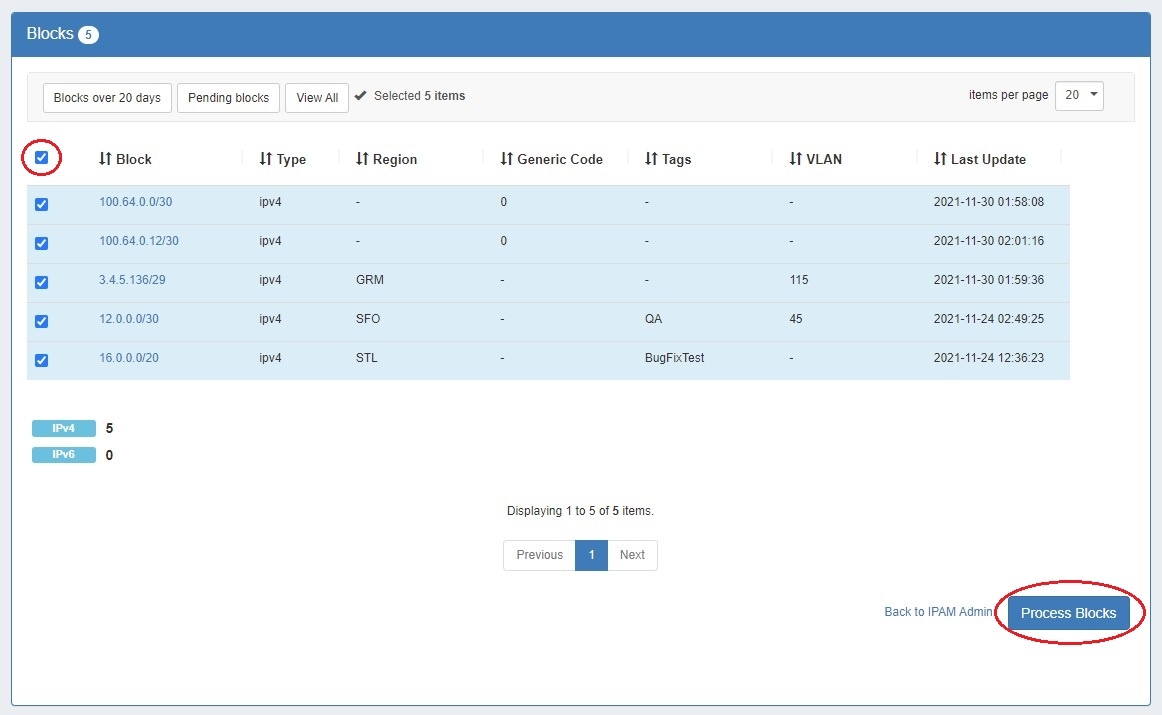Open block 12.0.0.0/30 link
The width and height of the screenshot is (1162, 715).
tap(128, 319)
